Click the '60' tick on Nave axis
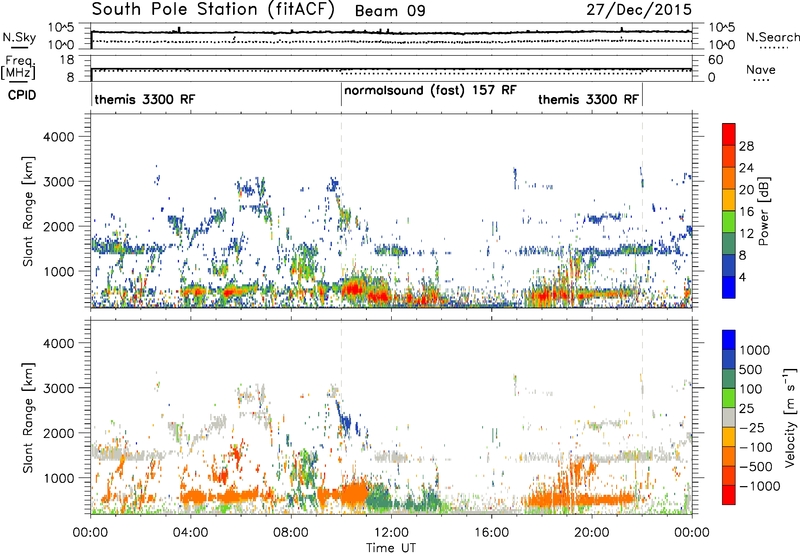The width and height of the screenshot is (800, 554). 715,60
